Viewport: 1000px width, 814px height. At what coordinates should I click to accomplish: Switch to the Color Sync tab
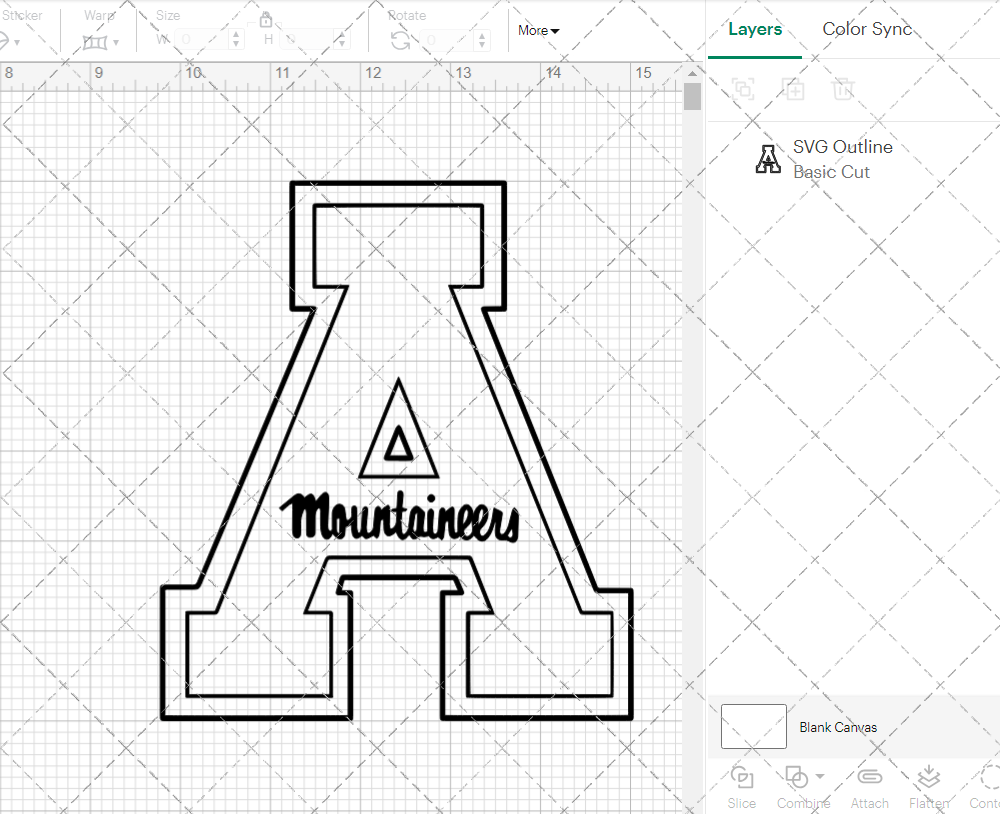[866, 29]
